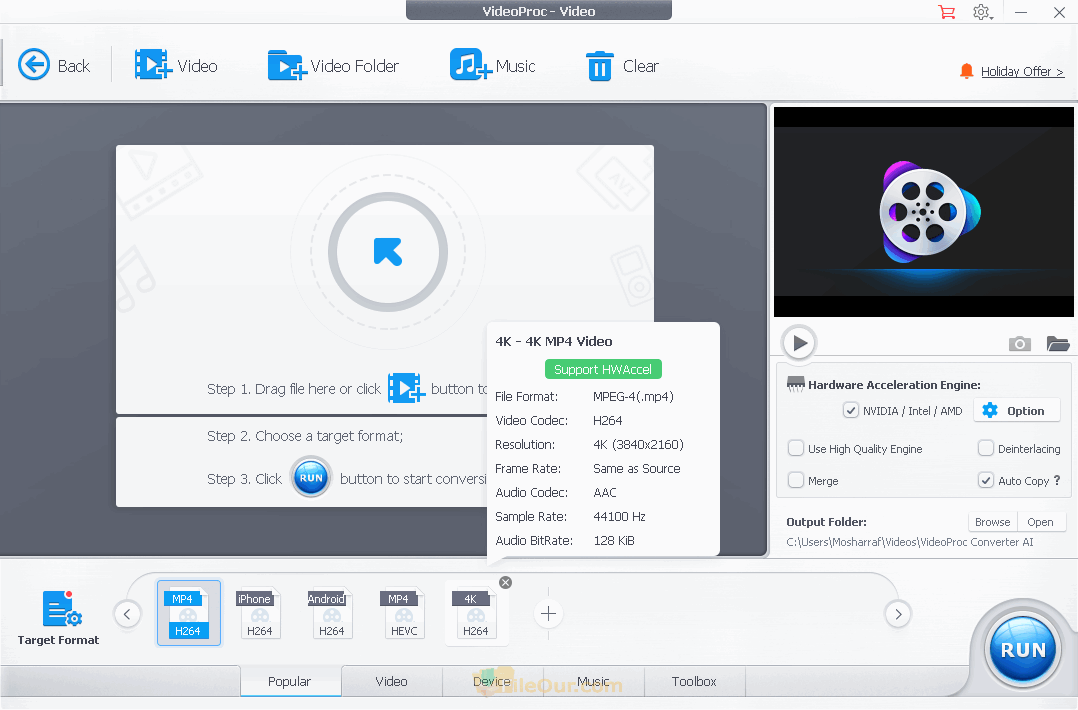Add a new format with the plus button
This screenshot has height=710, width=1078.
pyautogui.click(x=548, y=613)
